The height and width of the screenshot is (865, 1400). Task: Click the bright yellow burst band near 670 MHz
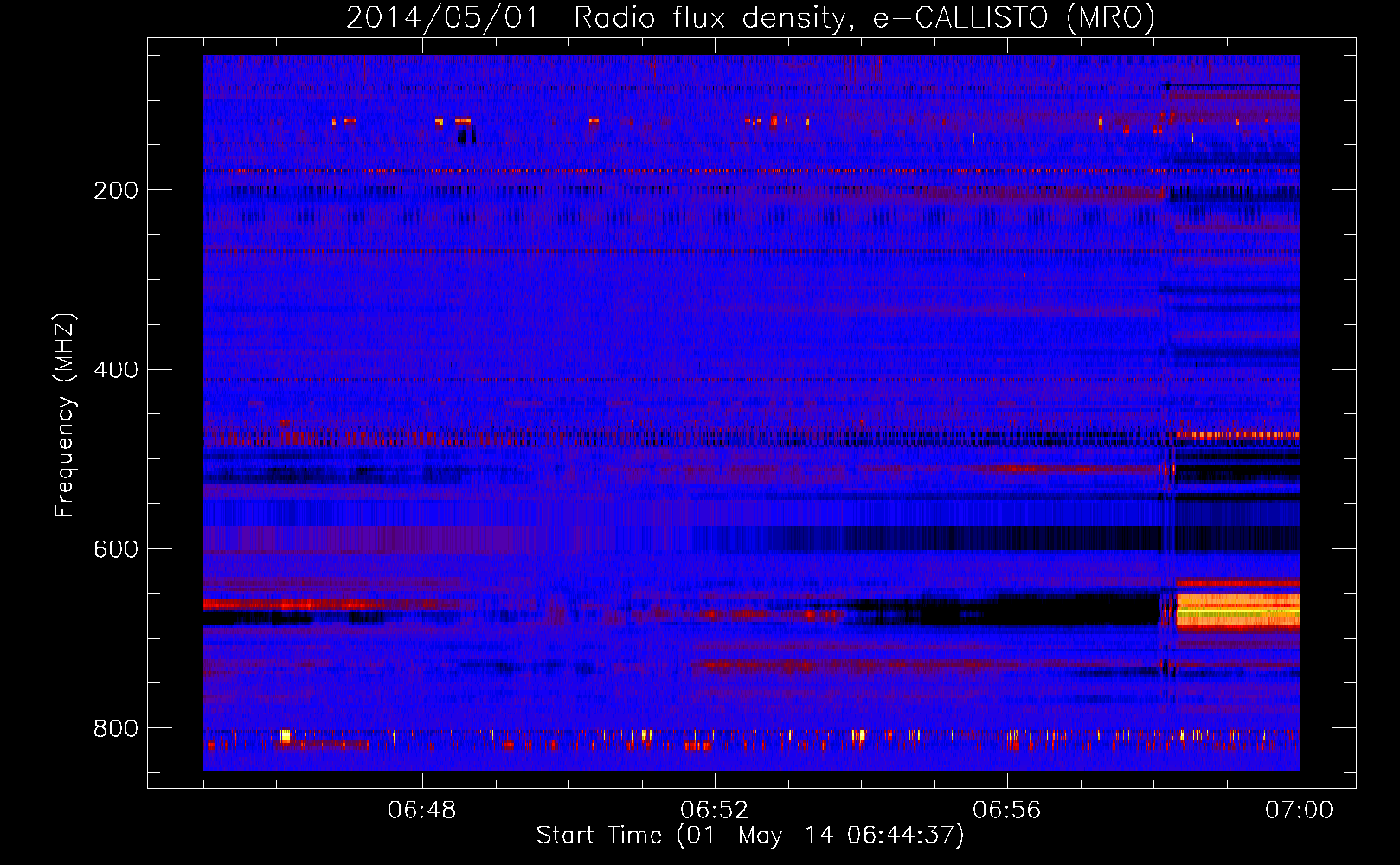click(1238, 610)
